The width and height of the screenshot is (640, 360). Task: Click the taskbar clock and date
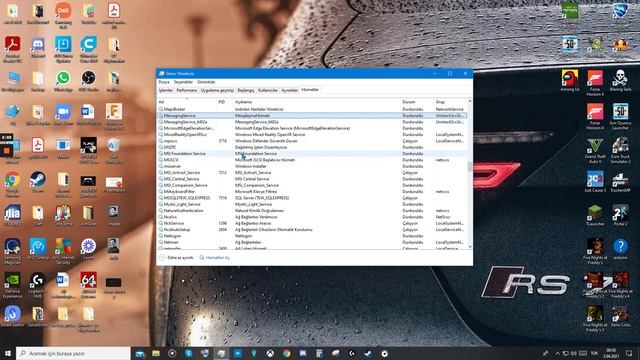[x=611, y=353]
